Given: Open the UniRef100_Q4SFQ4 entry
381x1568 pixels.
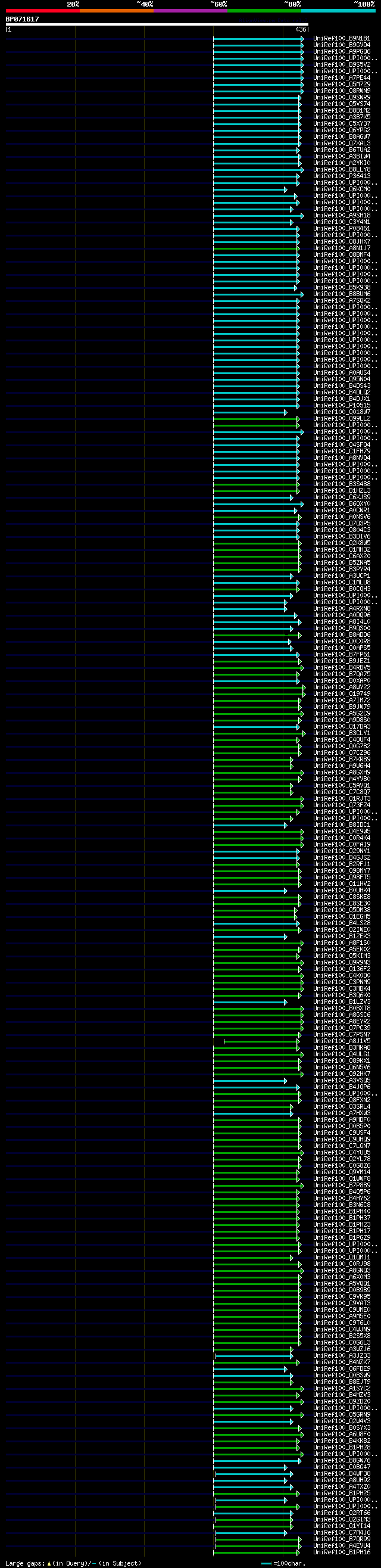Looking at the screenshot, I should click(x=342, y=445).
